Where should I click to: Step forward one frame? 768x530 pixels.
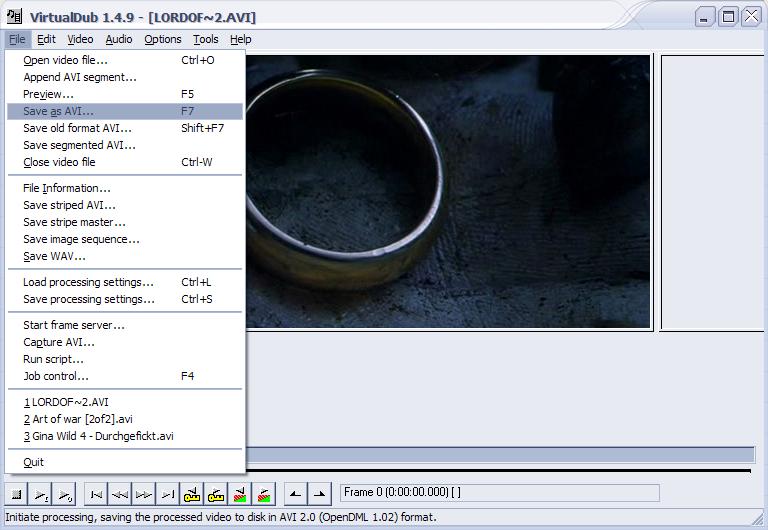pos(144,495)
